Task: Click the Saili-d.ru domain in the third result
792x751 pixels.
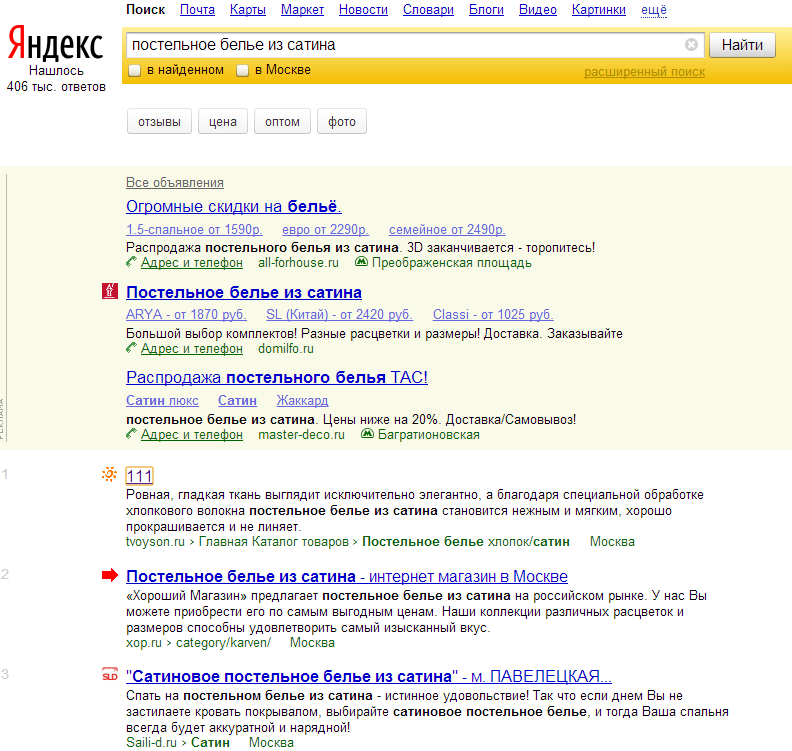Action: click(152, 743)
